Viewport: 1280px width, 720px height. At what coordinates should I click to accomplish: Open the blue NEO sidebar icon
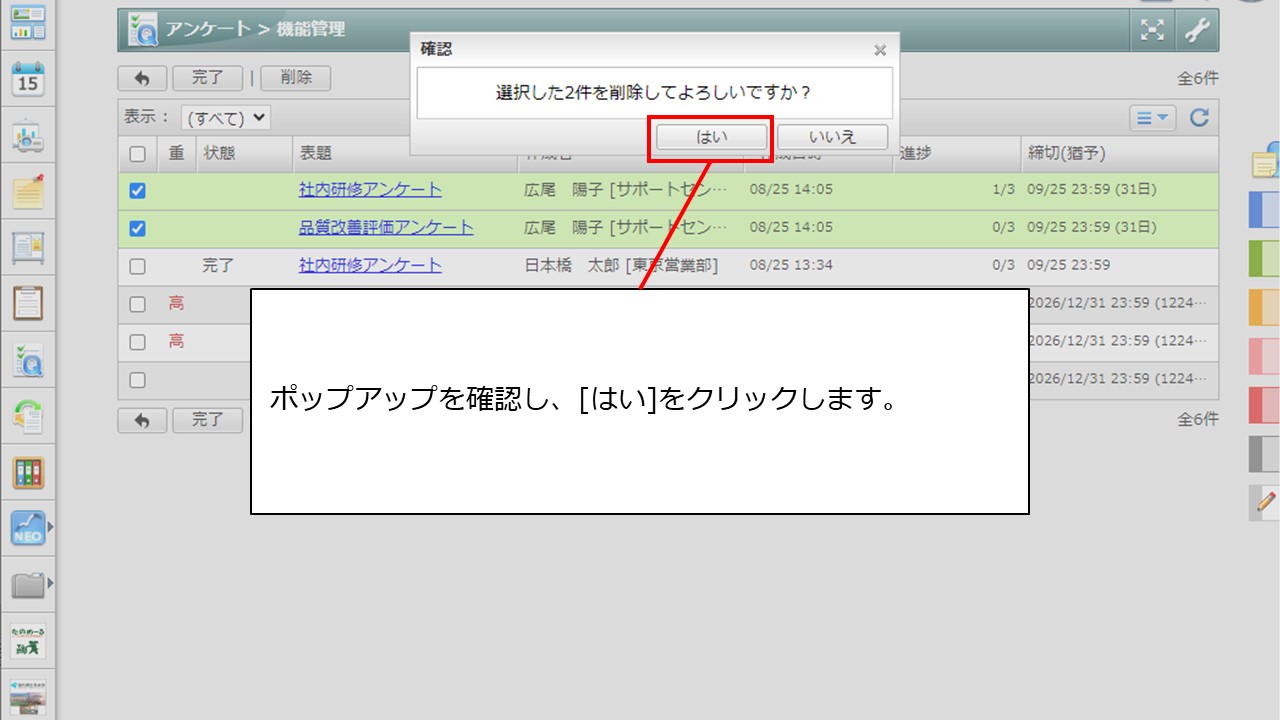(28, 528)
